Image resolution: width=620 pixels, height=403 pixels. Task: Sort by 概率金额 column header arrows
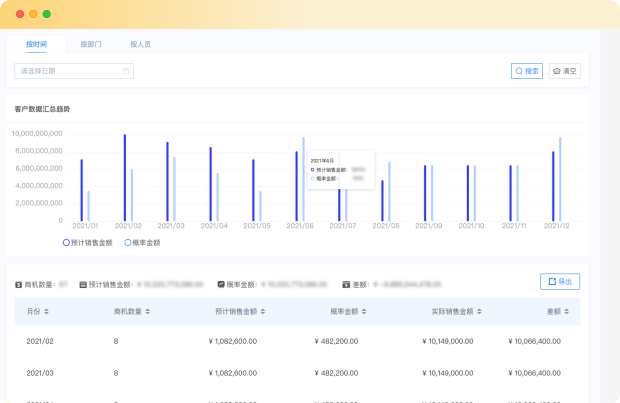(363, 312)
